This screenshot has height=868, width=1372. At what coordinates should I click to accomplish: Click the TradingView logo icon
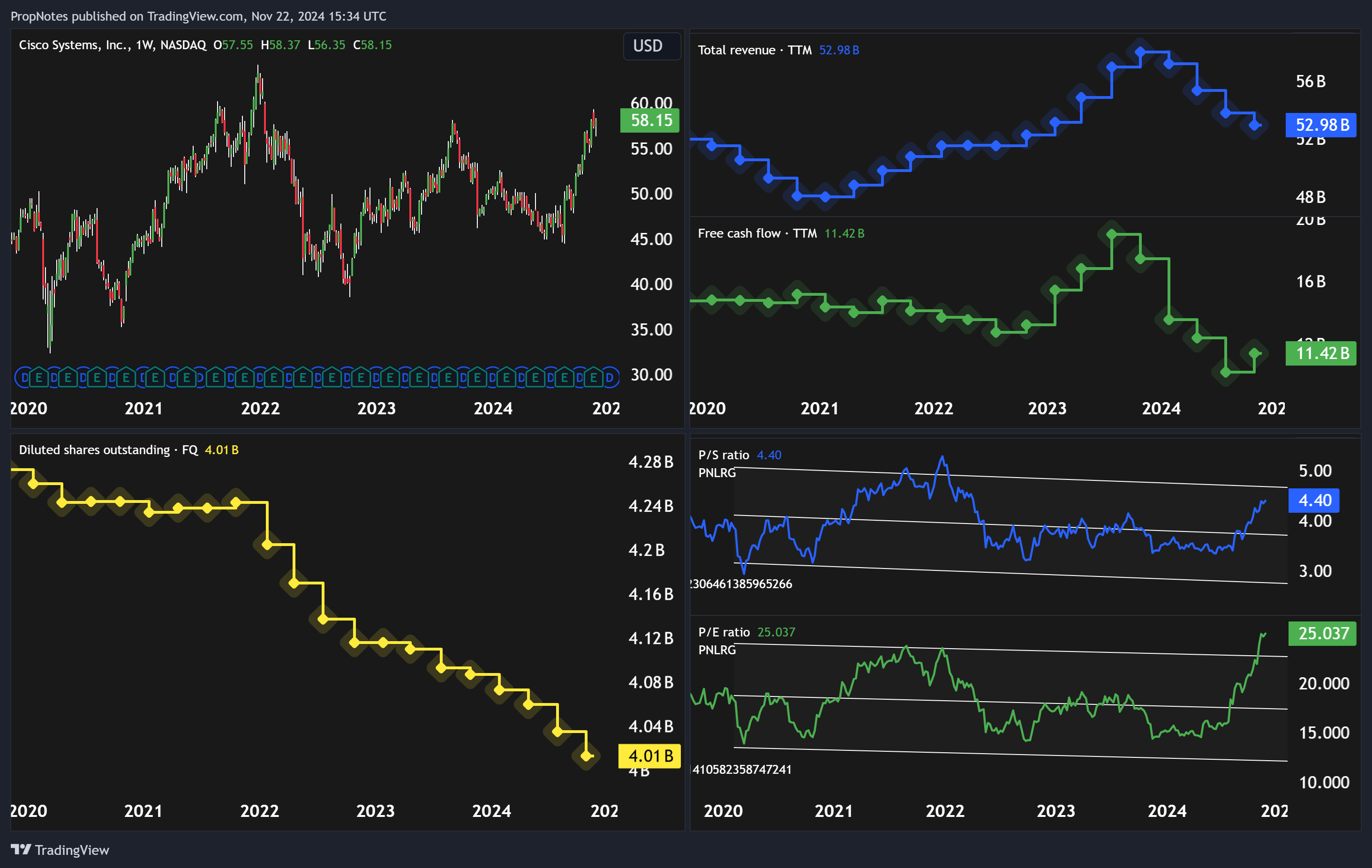(x=21, y=850)
